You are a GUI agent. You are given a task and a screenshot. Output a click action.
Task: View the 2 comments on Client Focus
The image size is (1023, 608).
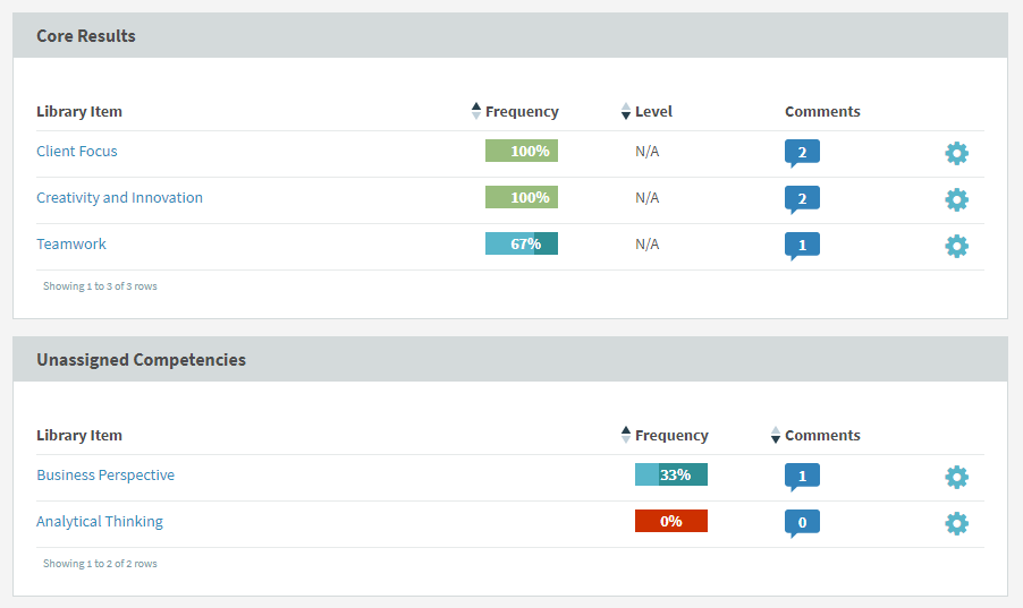(802, 152)
